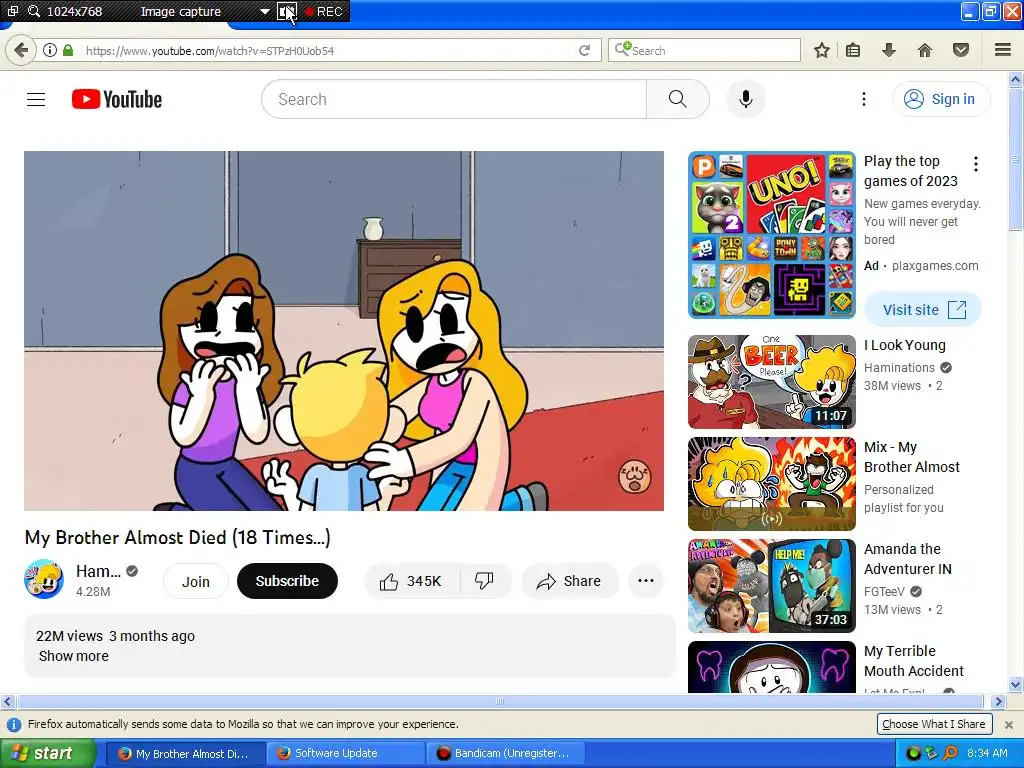Screen dimensions: 1024x768
Task: Open site information icon in address bar
Action: 50,50
